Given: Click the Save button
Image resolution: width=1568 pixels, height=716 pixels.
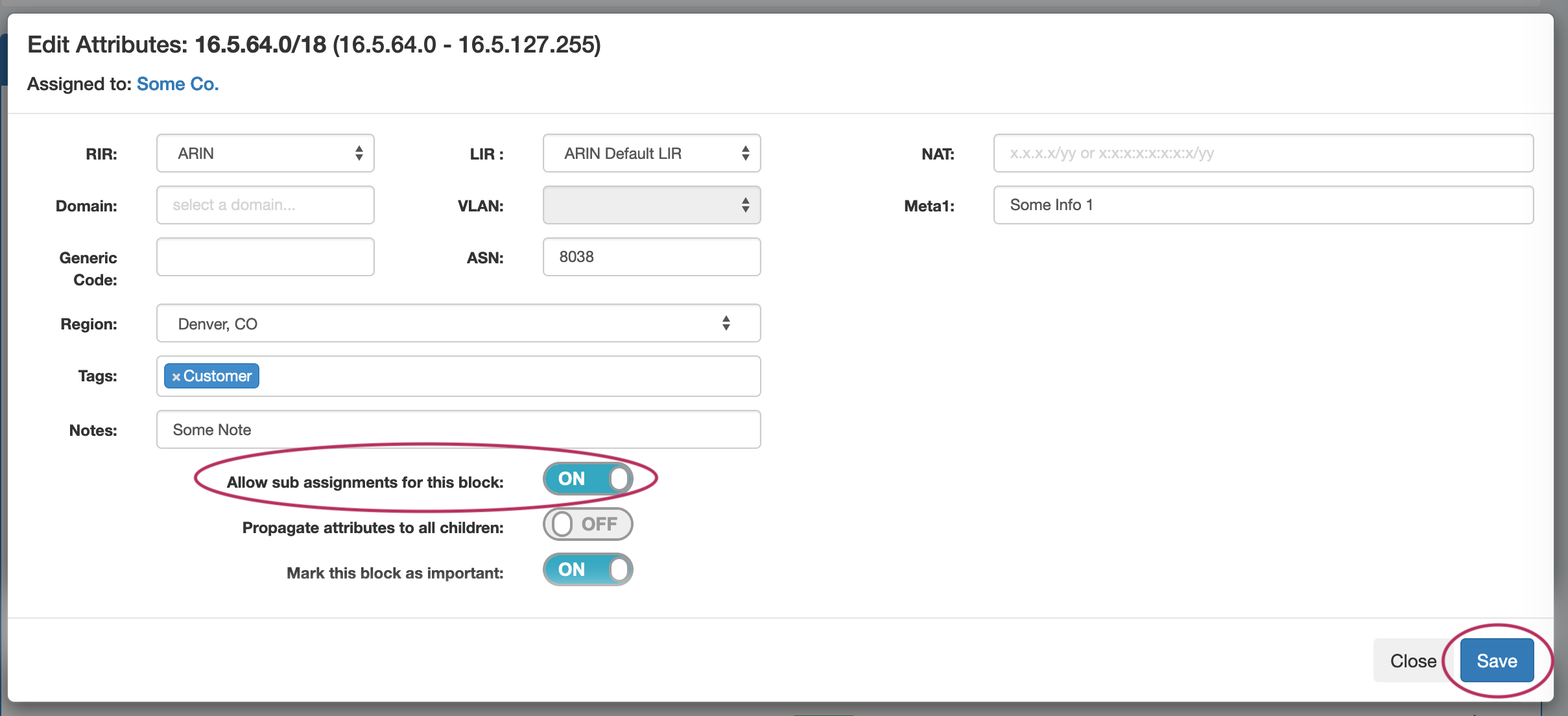Looking at the screenshot, I should 1497,660.
